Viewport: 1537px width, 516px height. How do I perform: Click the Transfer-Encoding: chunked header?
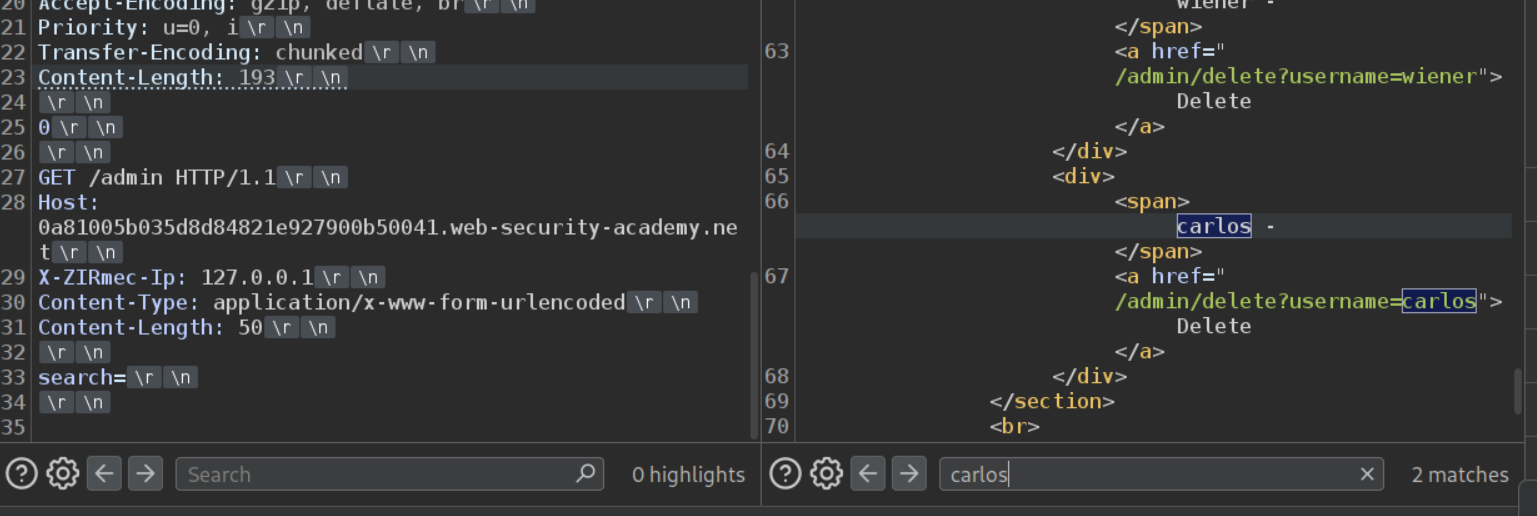pos(200,53)
